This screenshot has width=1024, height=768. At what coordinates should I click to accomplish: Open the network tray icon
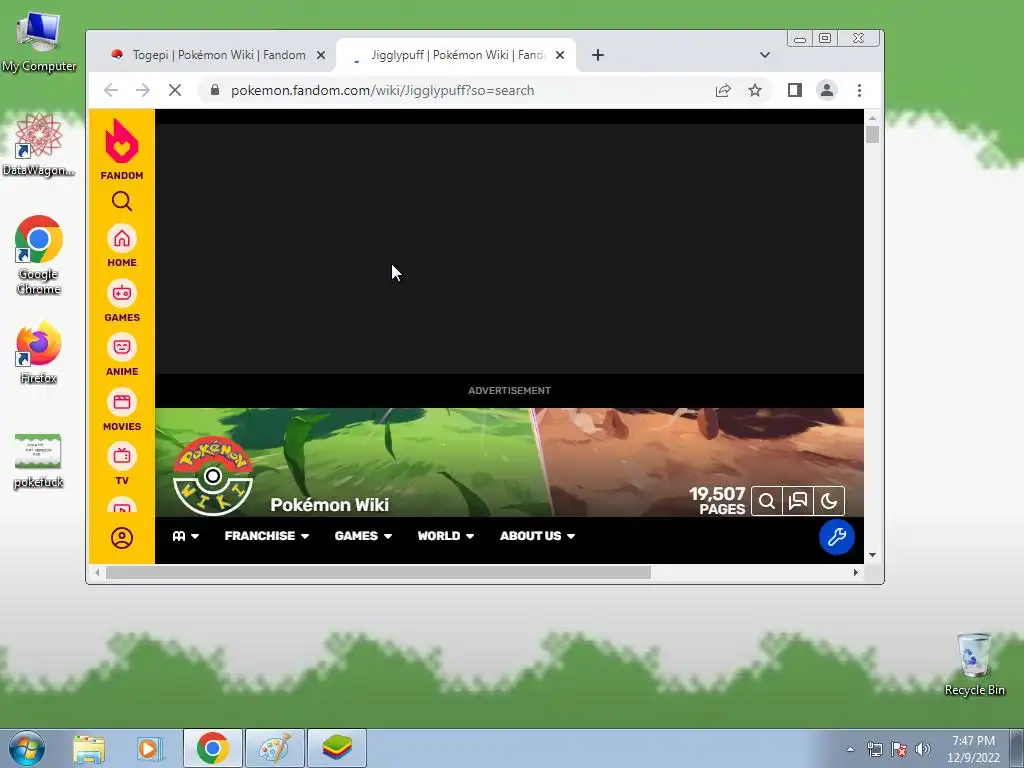[x=874, y=749]
